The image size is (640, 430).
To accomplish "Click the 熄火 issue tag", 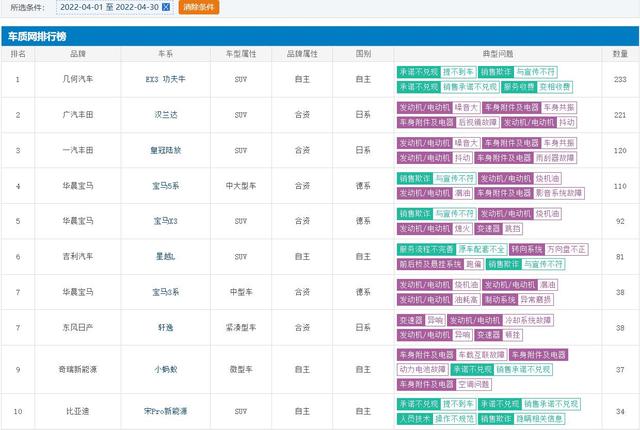I will point(462,228).
